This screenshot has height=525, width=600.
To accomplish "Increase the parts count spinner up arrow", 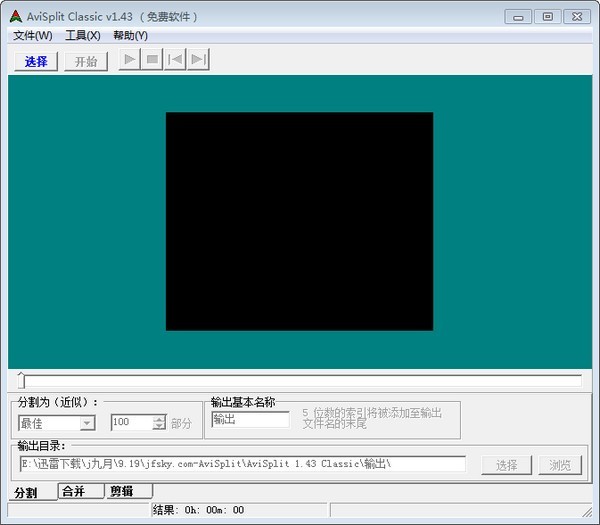I will click(x=159, y=419).
